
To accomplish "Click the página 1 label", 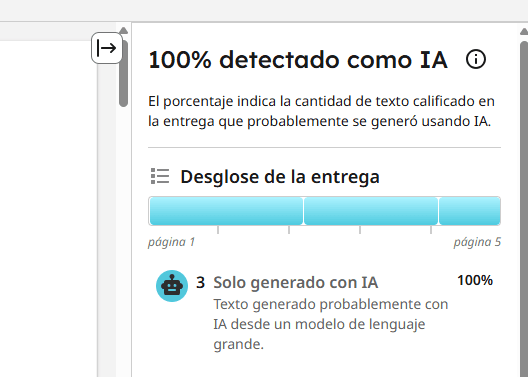I will tap(171, 242).
